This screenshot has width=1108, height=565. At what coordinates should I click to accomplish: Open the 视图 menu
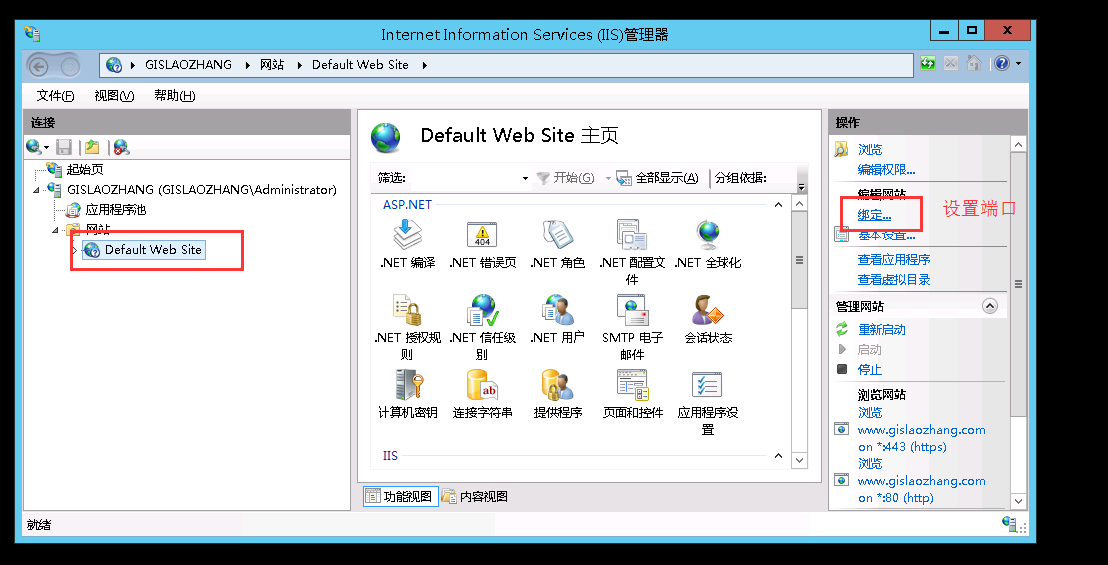pyautogui.click(x=113, y=96)
